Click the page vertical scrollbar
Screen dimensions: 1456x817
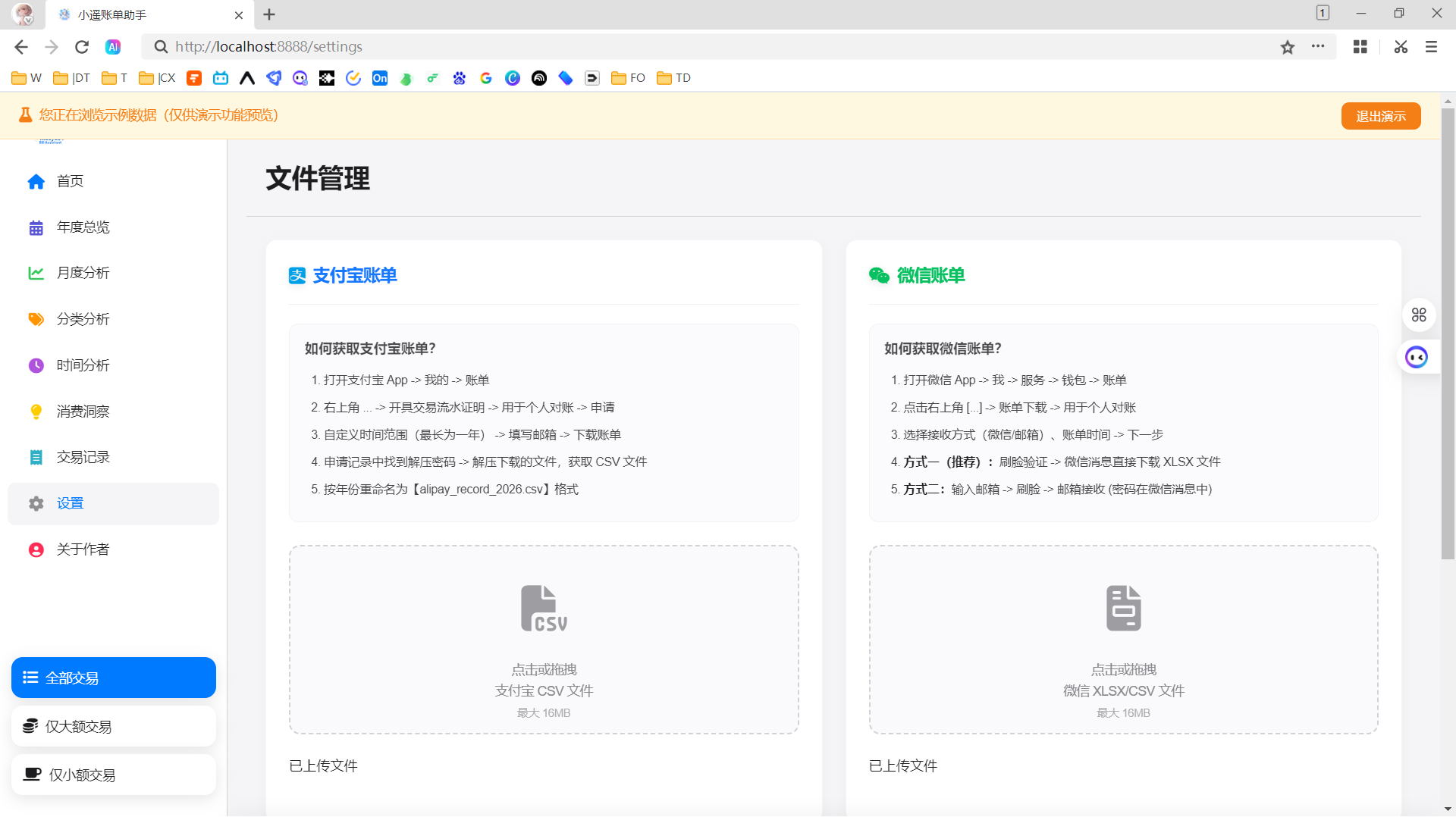[x=1448, y=333]
